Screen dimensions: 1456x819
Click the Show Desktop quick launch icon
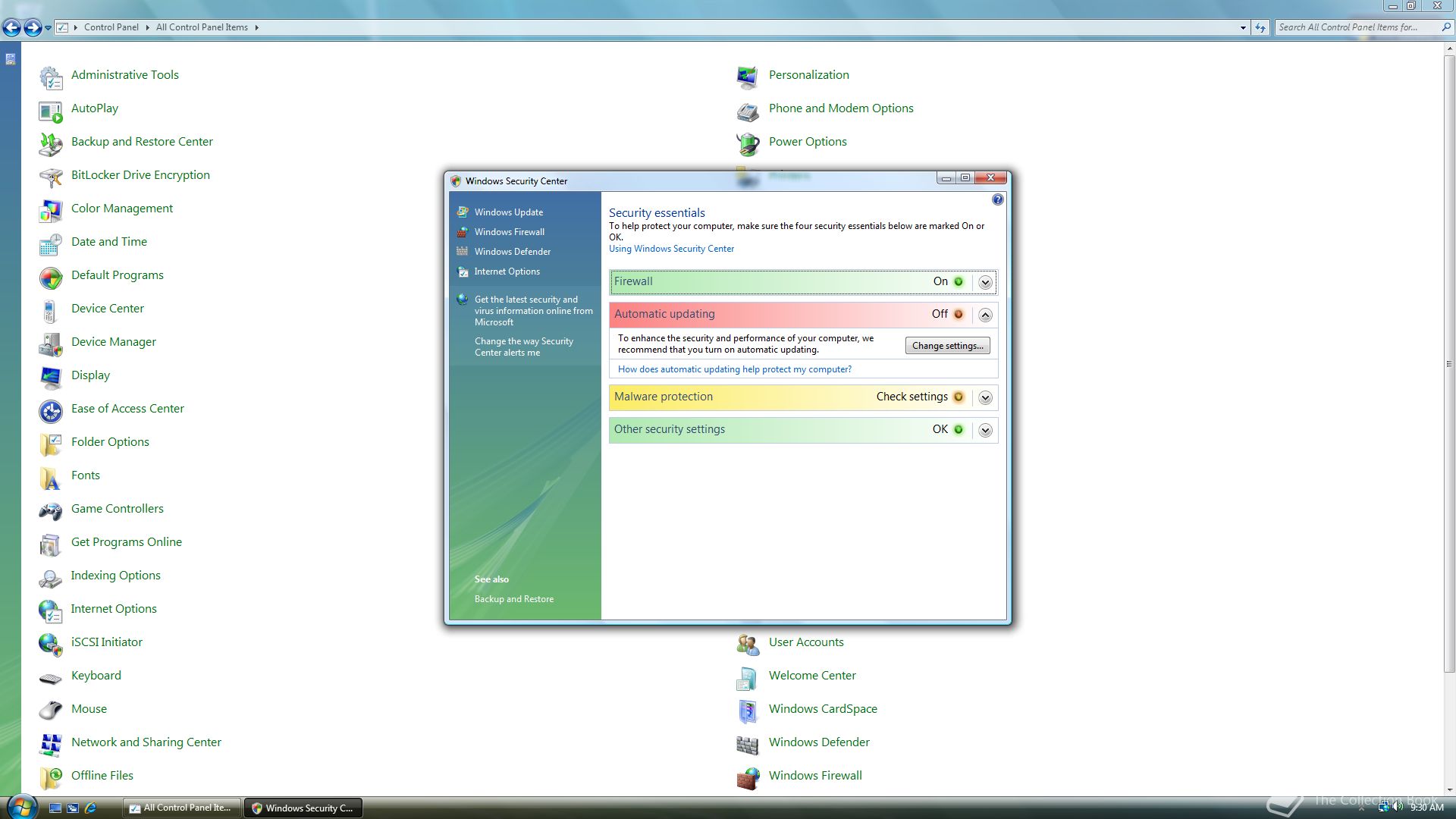click(x=55, y=808)
